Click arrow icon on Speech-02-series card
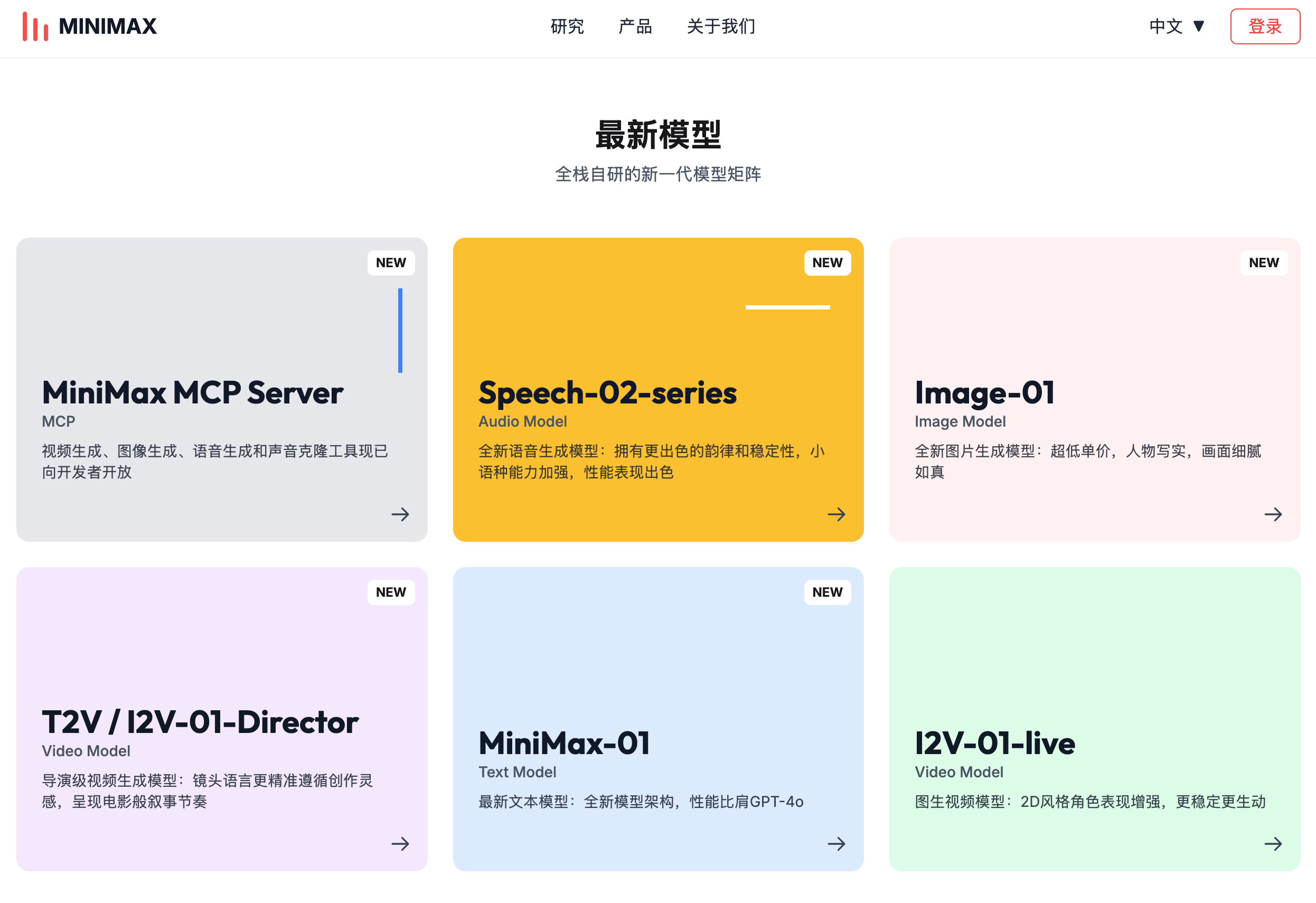The image size is (1316, 903). point(836,514)
